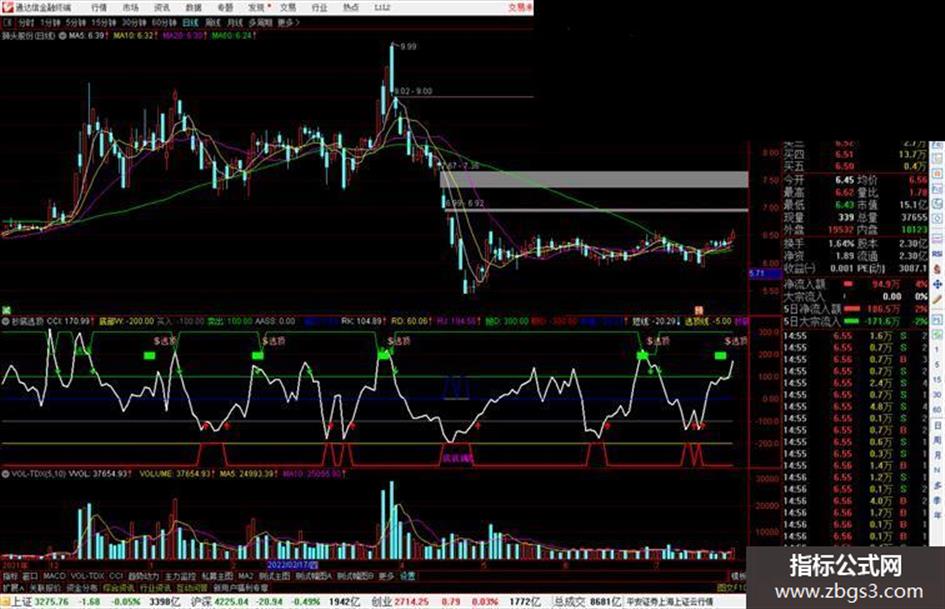The height and width of the screenshot is (609, 945).
Task: Click the red 交易 button at top right
Action: point(520,7)
